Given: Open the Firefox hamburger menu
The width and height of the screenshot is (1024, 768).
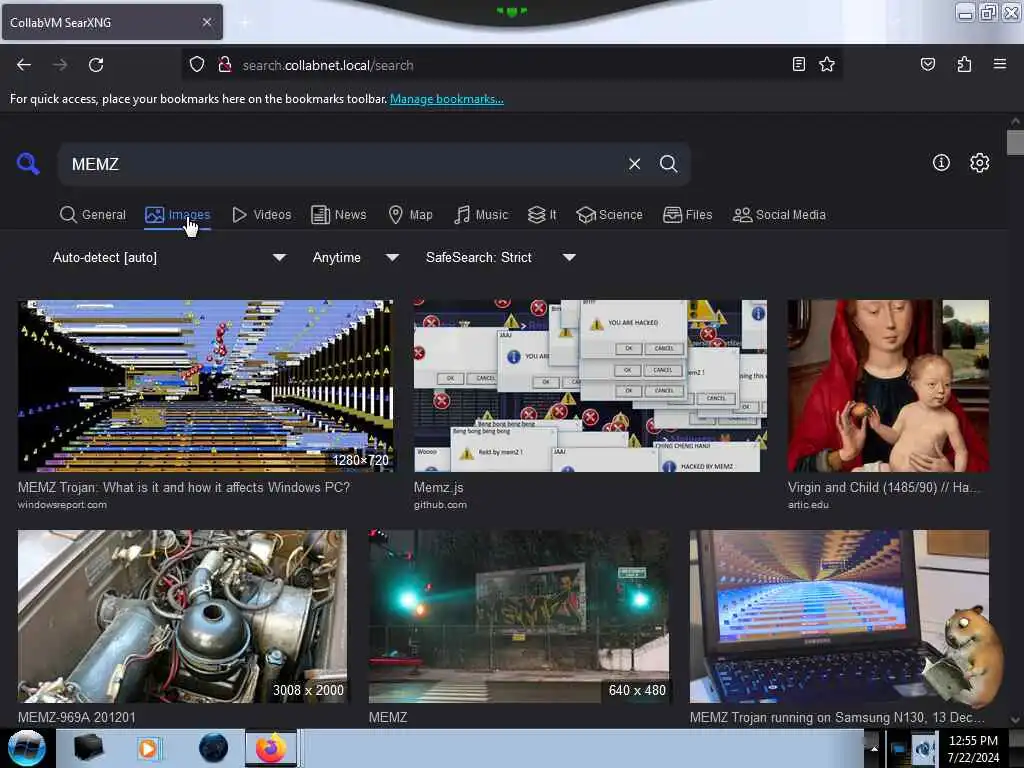Looking at the screenshot, I should 999,64.
